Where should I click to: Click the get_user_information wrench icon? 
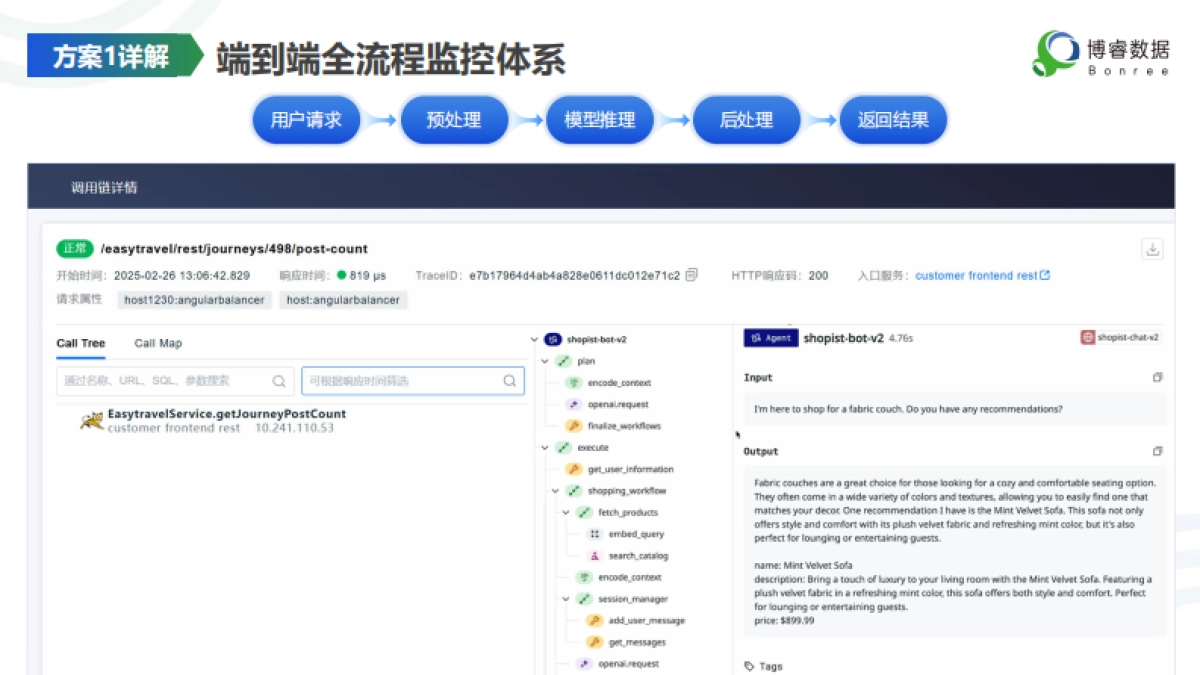pyautogui.click(x=575, y=468)
